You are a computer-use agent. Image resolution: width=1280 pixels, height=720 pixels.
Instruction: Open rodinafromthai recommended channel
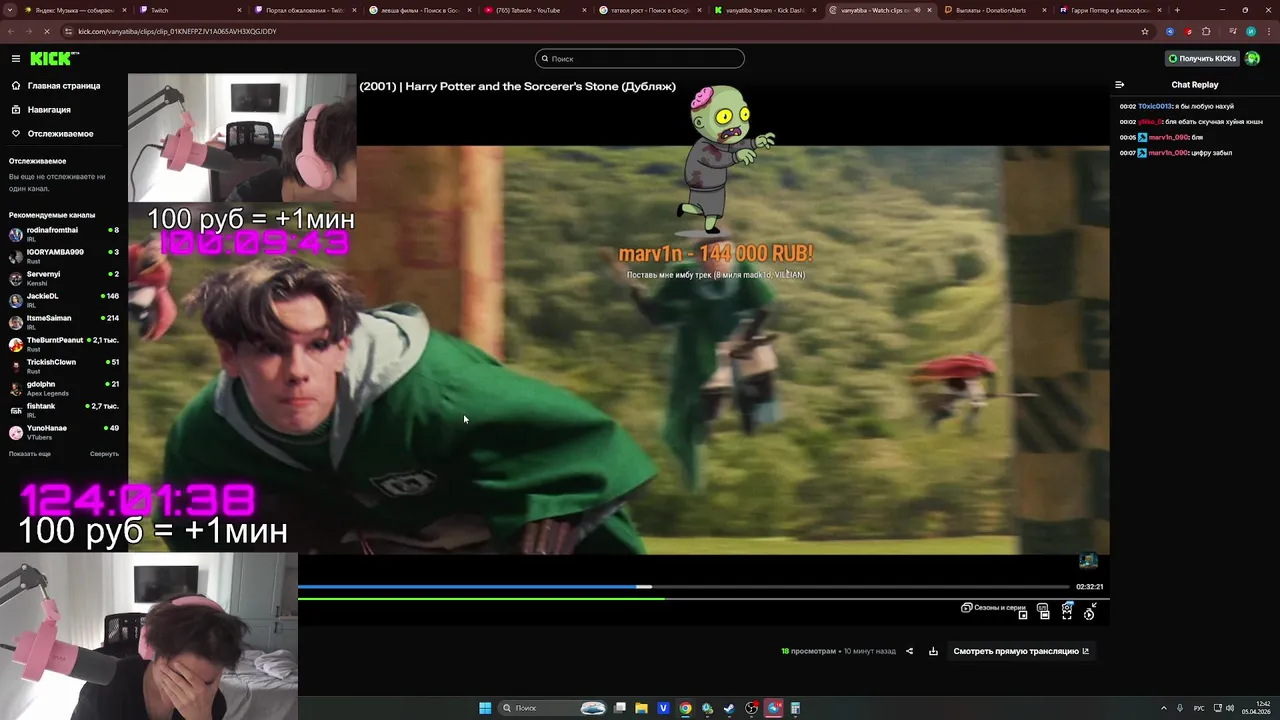coord(64,234)
